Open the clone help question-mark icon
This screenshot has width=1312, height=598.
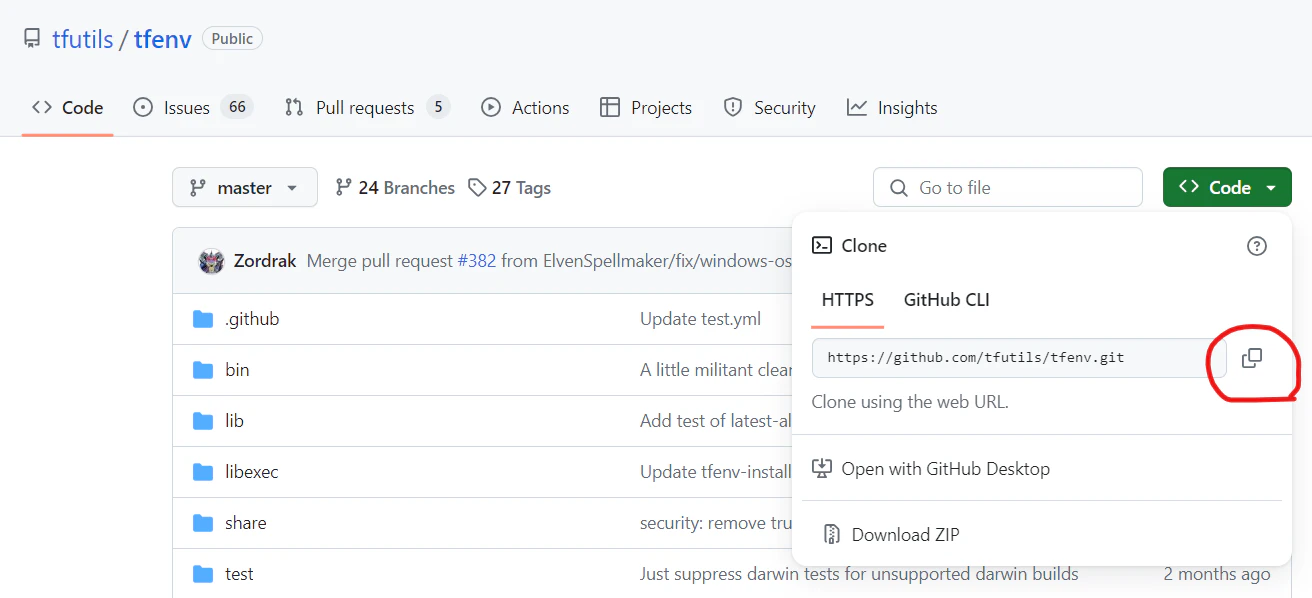[1257, 246]
